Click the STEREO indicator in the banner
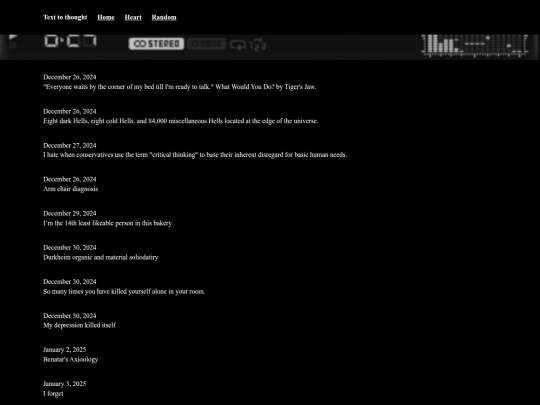540x405 pixels. point(156,44)
